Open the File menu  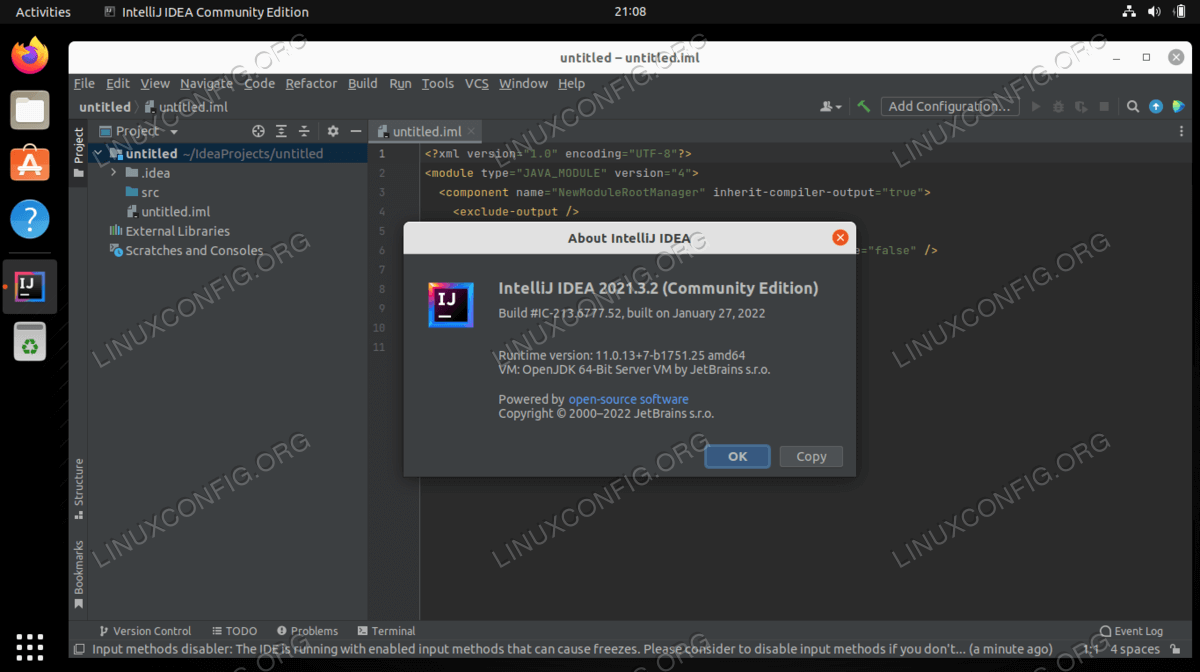[84, 83]
